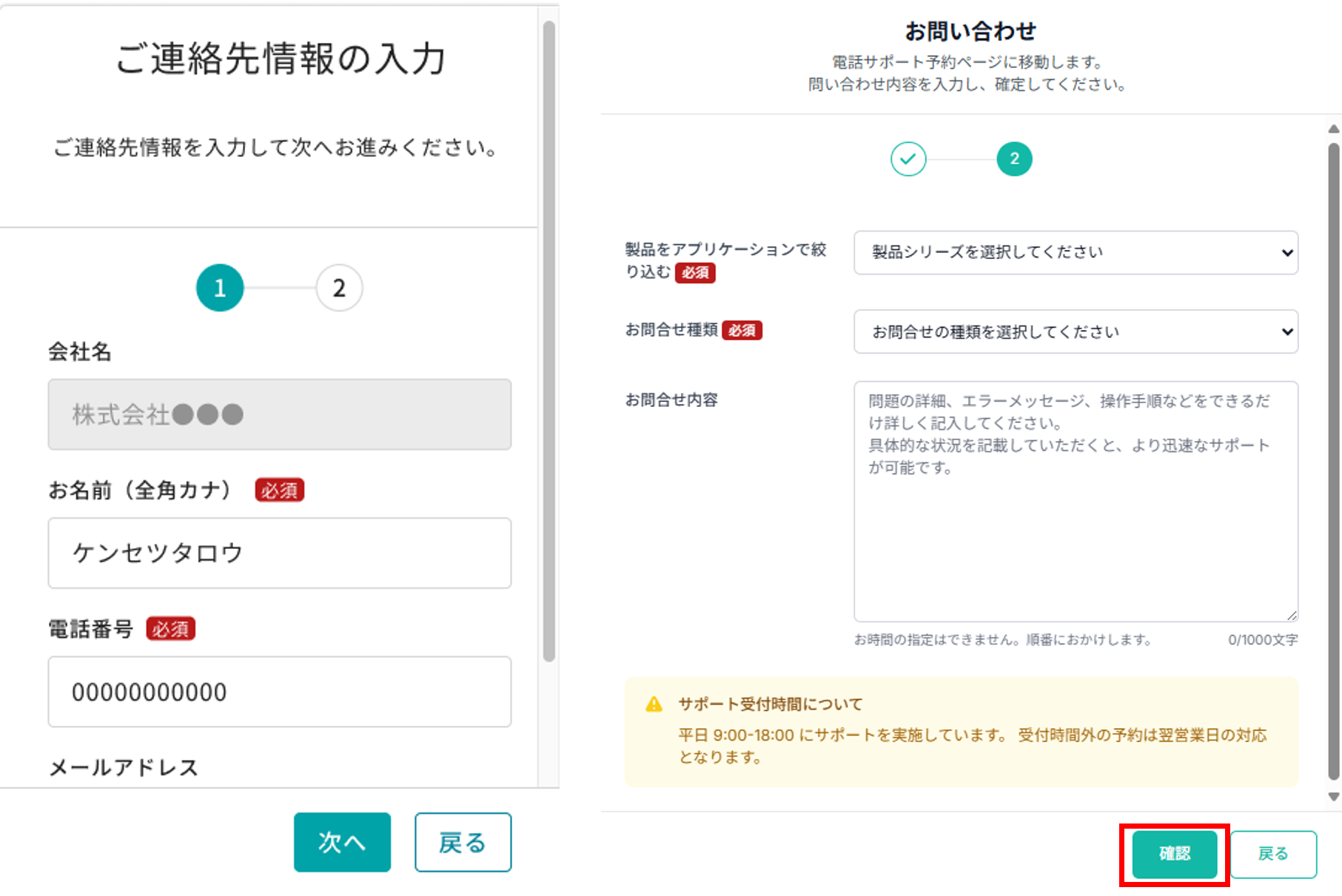Click the 必須 badge next to 電話番号
Screen dimensions: 1342x896
click(170, 629)
